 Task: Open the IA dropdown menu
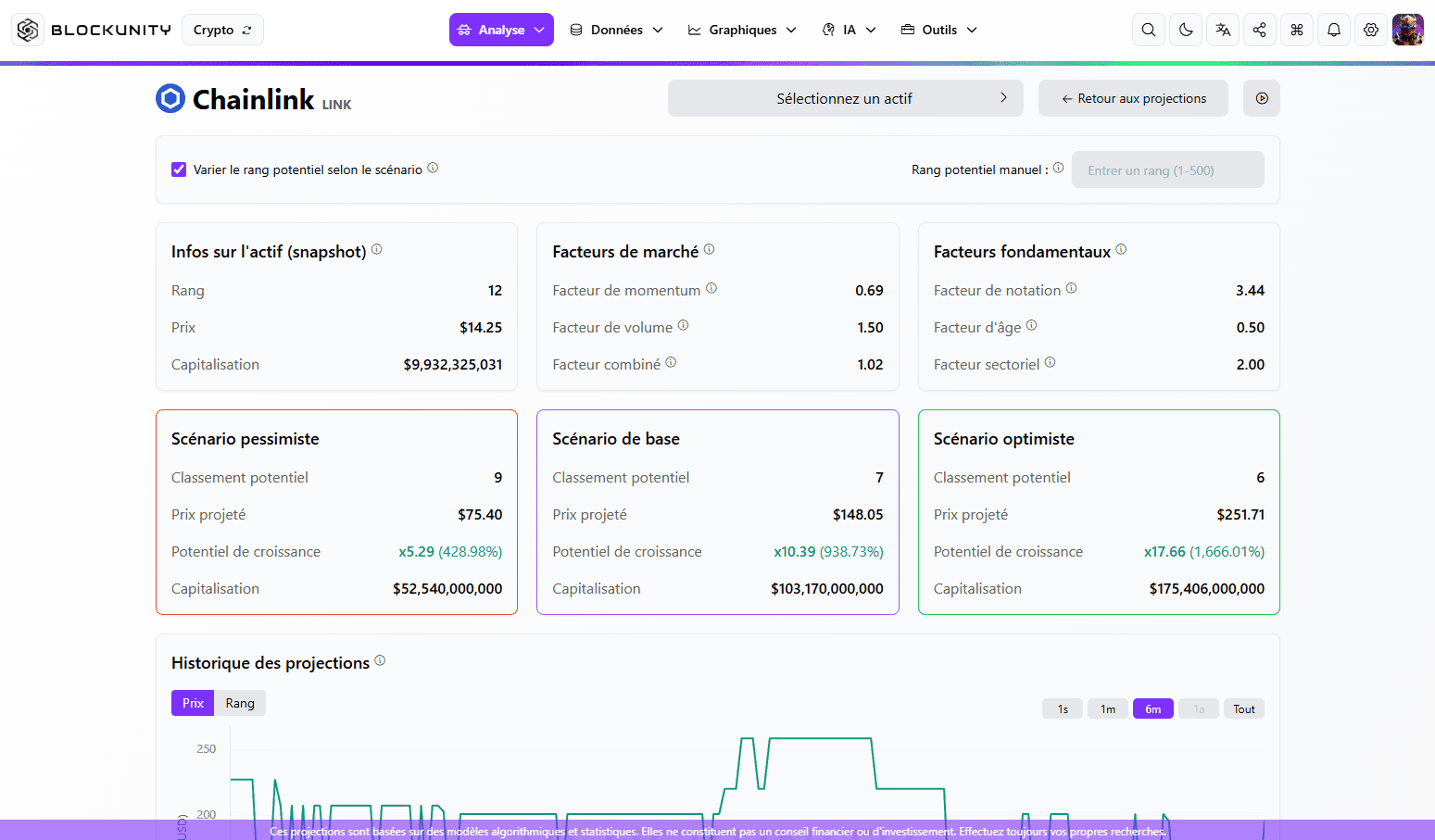pos(849,30)
